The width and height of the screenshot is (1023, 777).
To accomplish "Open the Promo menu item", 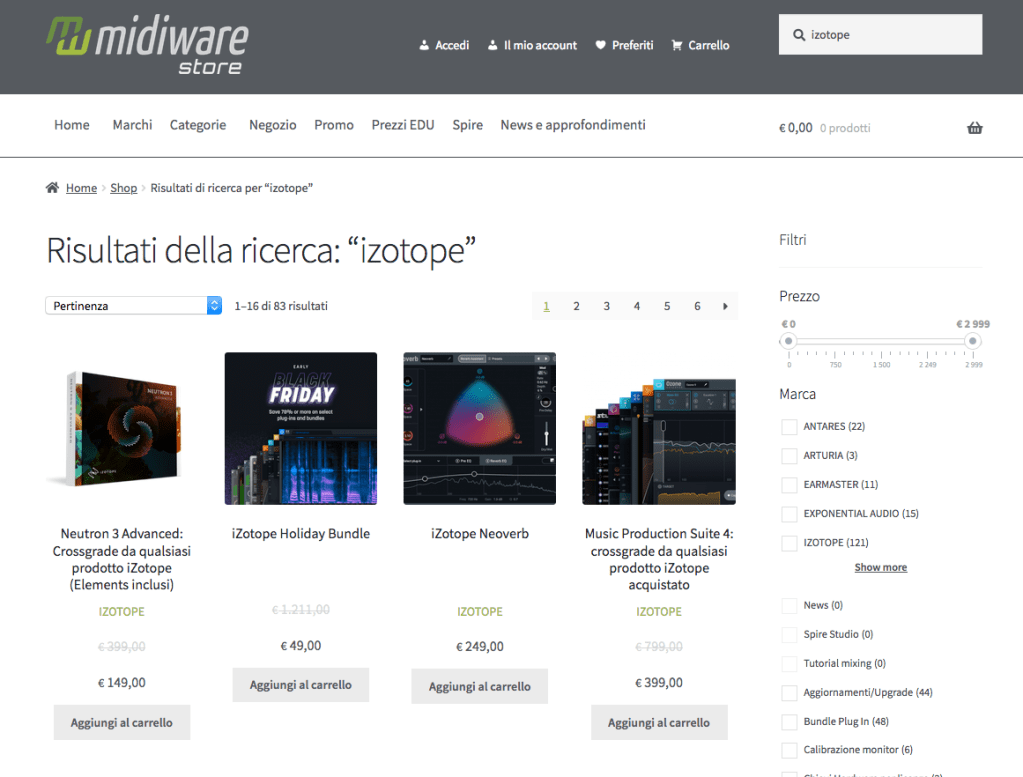I will tap(334, 125).
